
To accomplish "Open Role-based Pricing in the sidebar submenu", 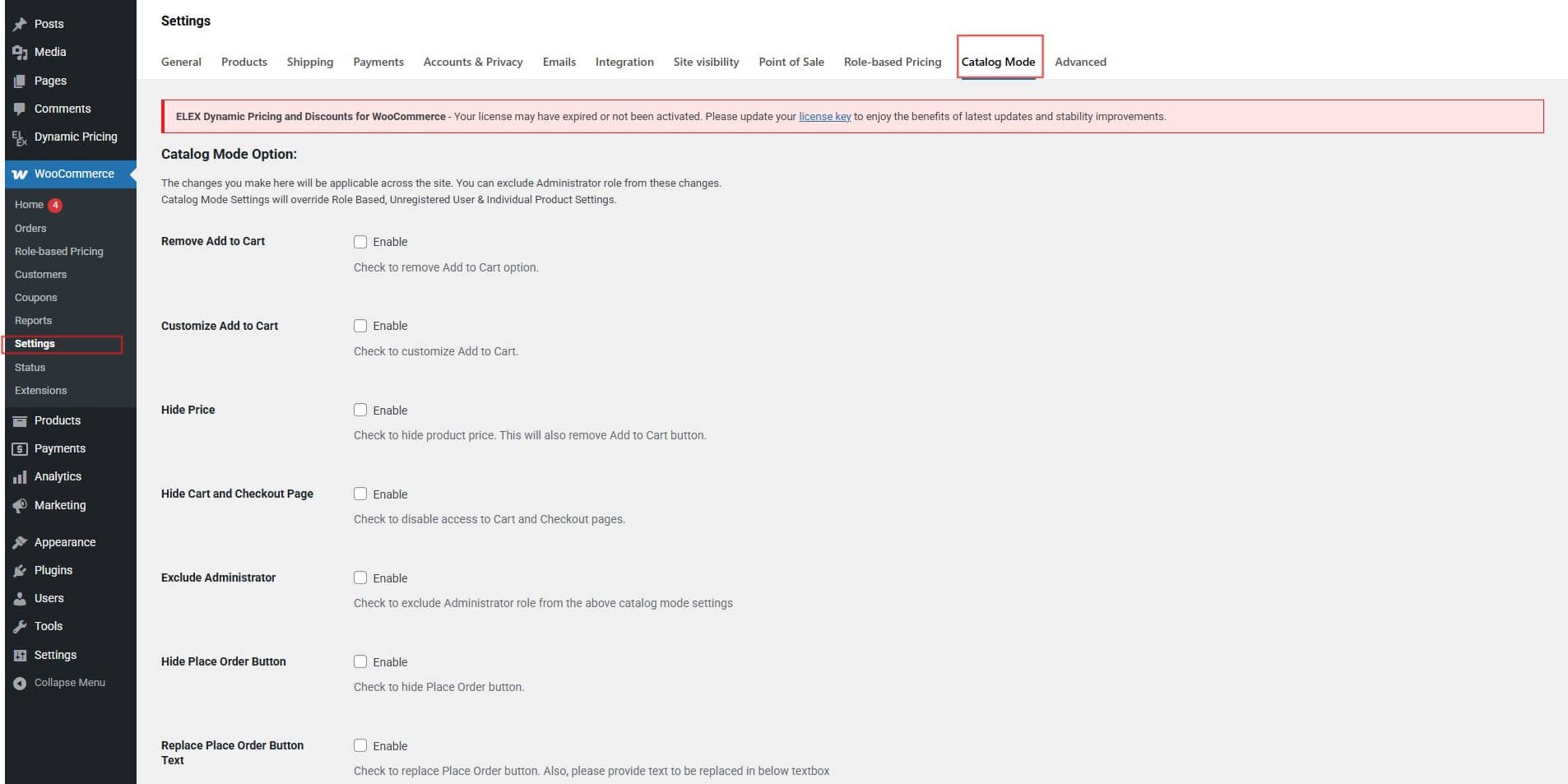I will 59,251.
